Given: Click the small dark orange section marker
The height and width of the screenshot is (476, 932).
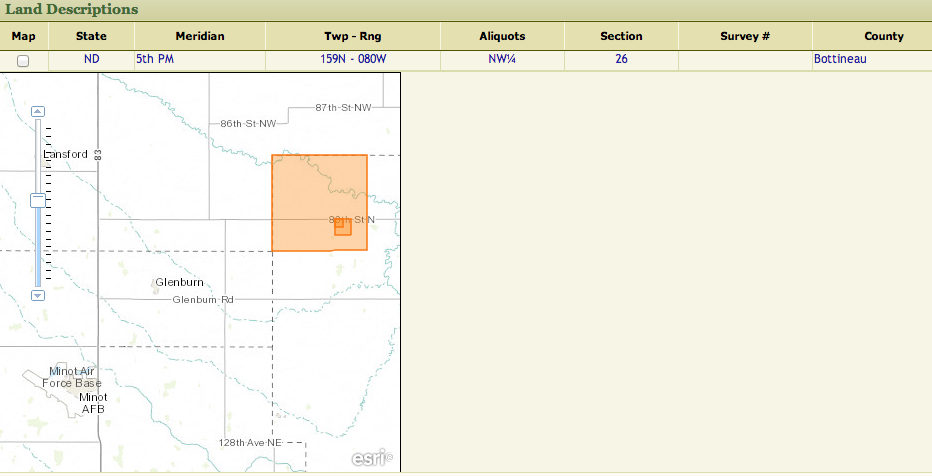Looking at the screenshot, I should pyautogui.click(x=343, y=227).
